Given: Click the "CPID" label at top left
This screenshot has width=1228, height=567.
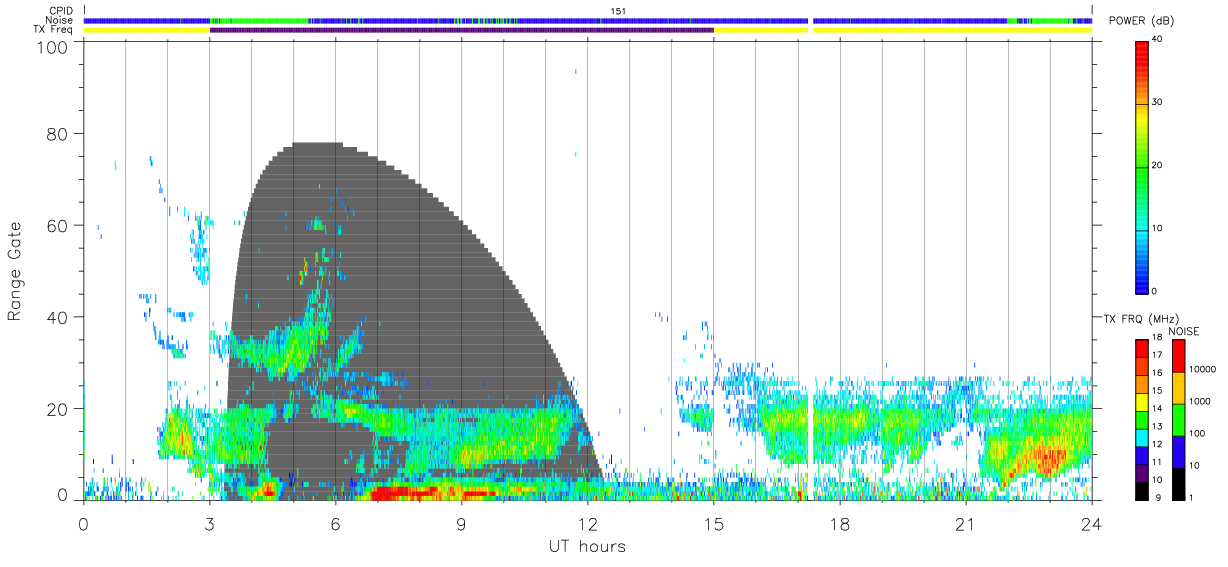Looking at the screenshot, I should (61, 11).
